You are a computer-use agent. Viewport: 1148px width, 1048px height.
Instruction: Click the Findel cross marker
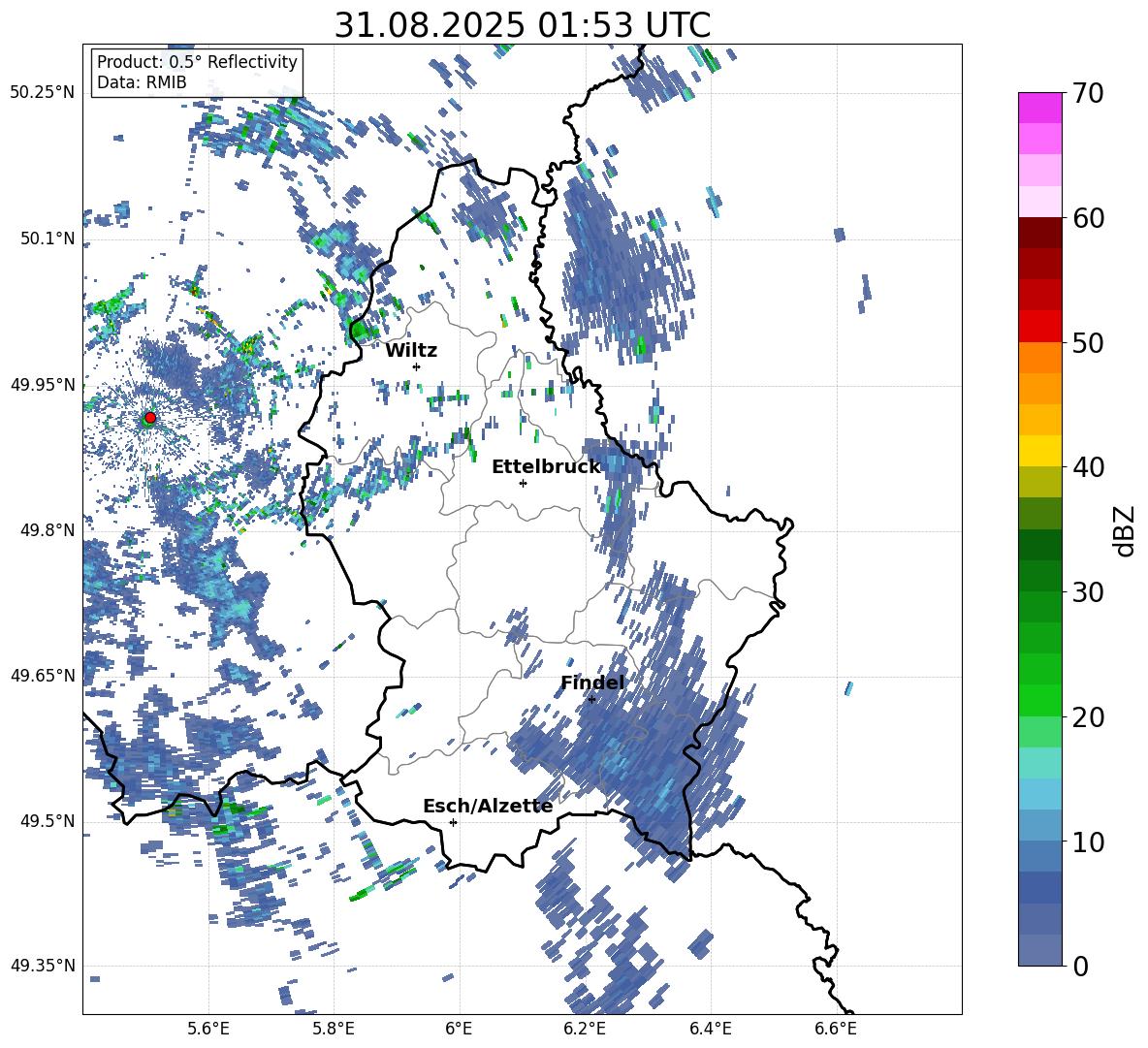pos(591,700)
